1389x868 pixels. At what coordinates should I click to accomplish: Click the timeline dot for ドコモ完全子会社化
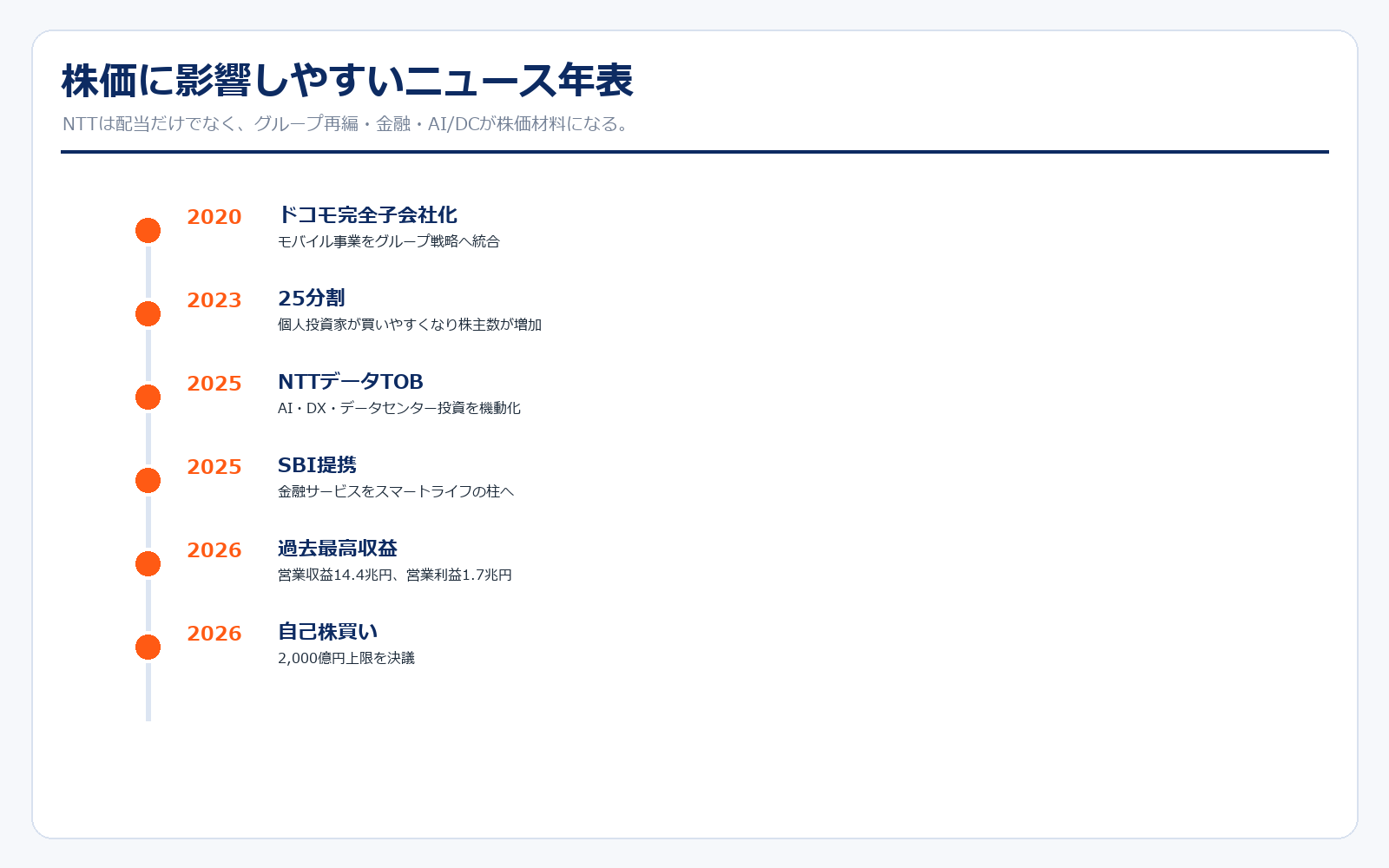(x=148, y=231)
